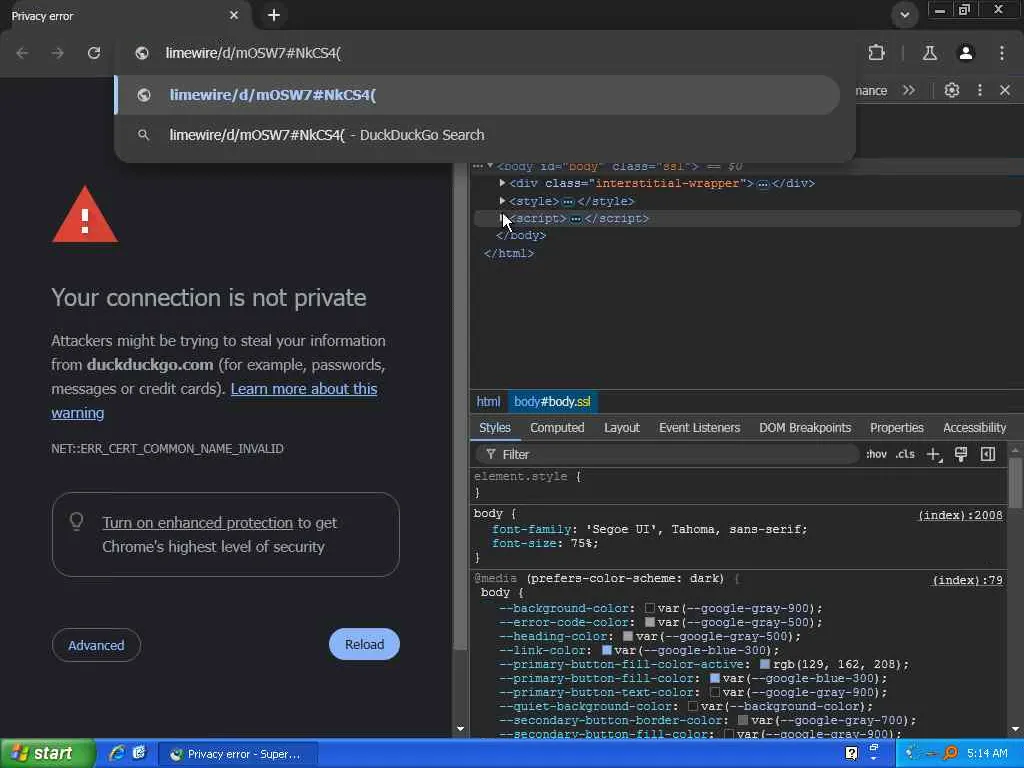Open a new tab with the plus button

coord(274,15)
